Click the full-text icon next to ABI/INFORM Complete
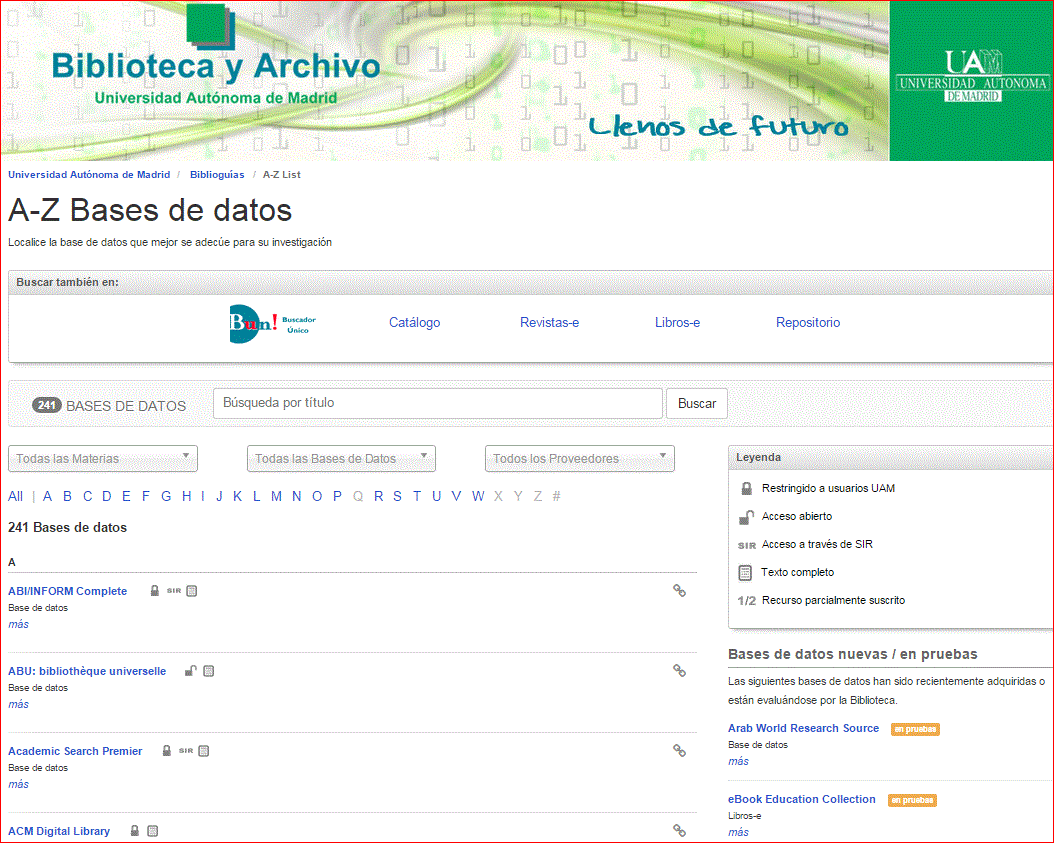Image resolution: width=1054 pixels, height=843 pixels. [192, 591]
